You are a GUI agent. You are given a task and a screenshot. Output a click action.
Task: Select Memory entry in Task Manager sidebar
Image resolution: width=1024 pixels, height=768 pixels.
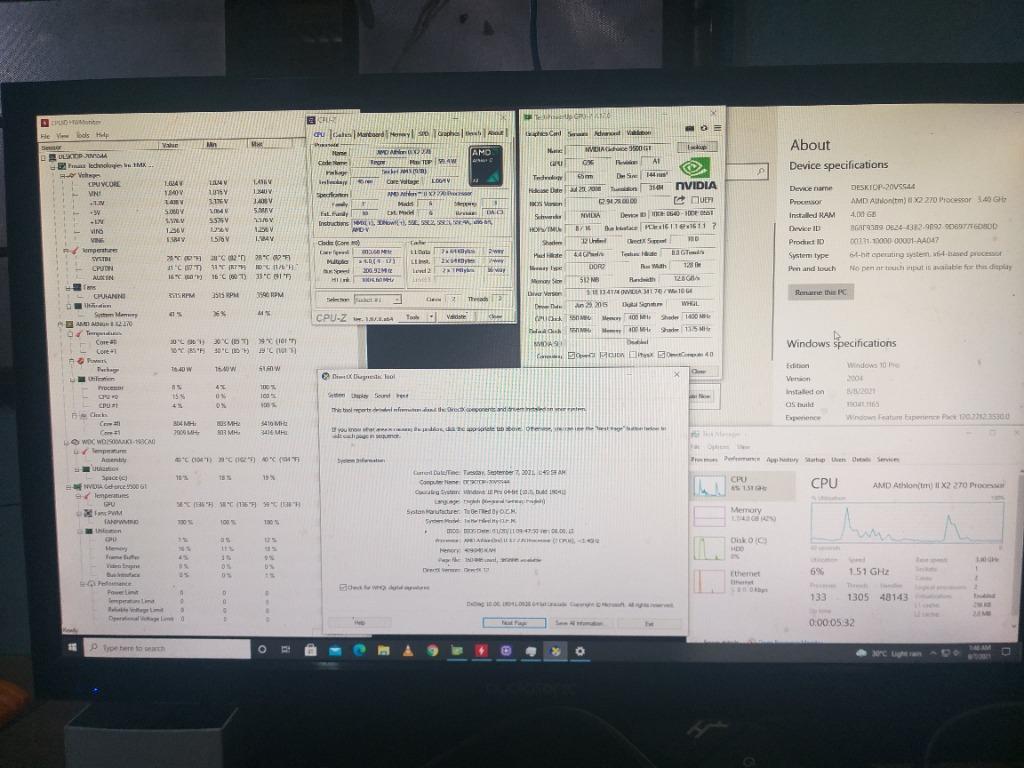click(744, 515)
